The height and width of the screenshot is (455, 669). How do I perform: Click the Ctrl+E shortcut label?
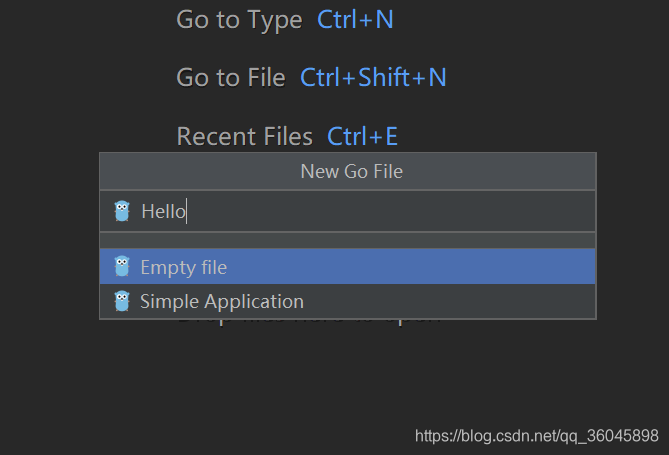362,137
